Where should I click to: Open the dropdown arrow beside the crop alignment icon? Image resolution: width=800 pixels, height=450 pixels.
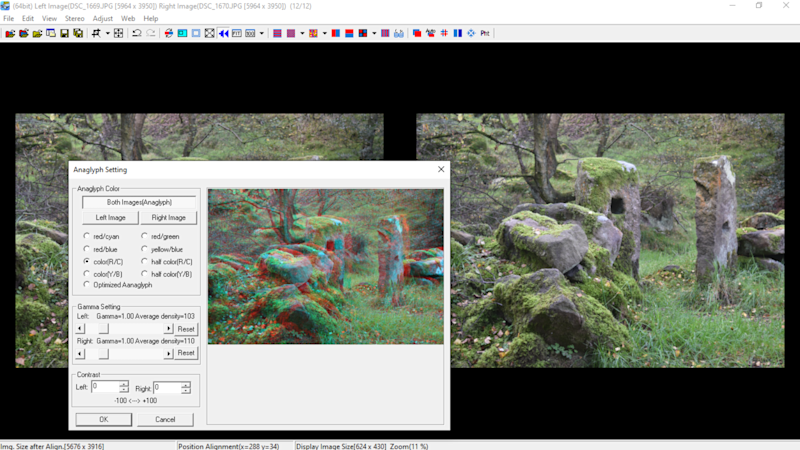pyautogui.click(x=108, y=33)
